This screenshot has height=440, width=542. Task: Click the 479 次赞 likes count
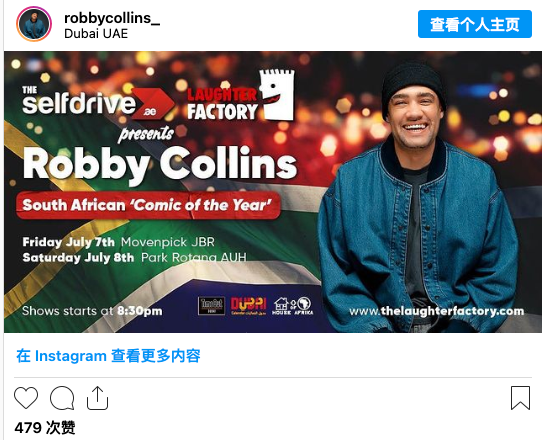[45, 428]
